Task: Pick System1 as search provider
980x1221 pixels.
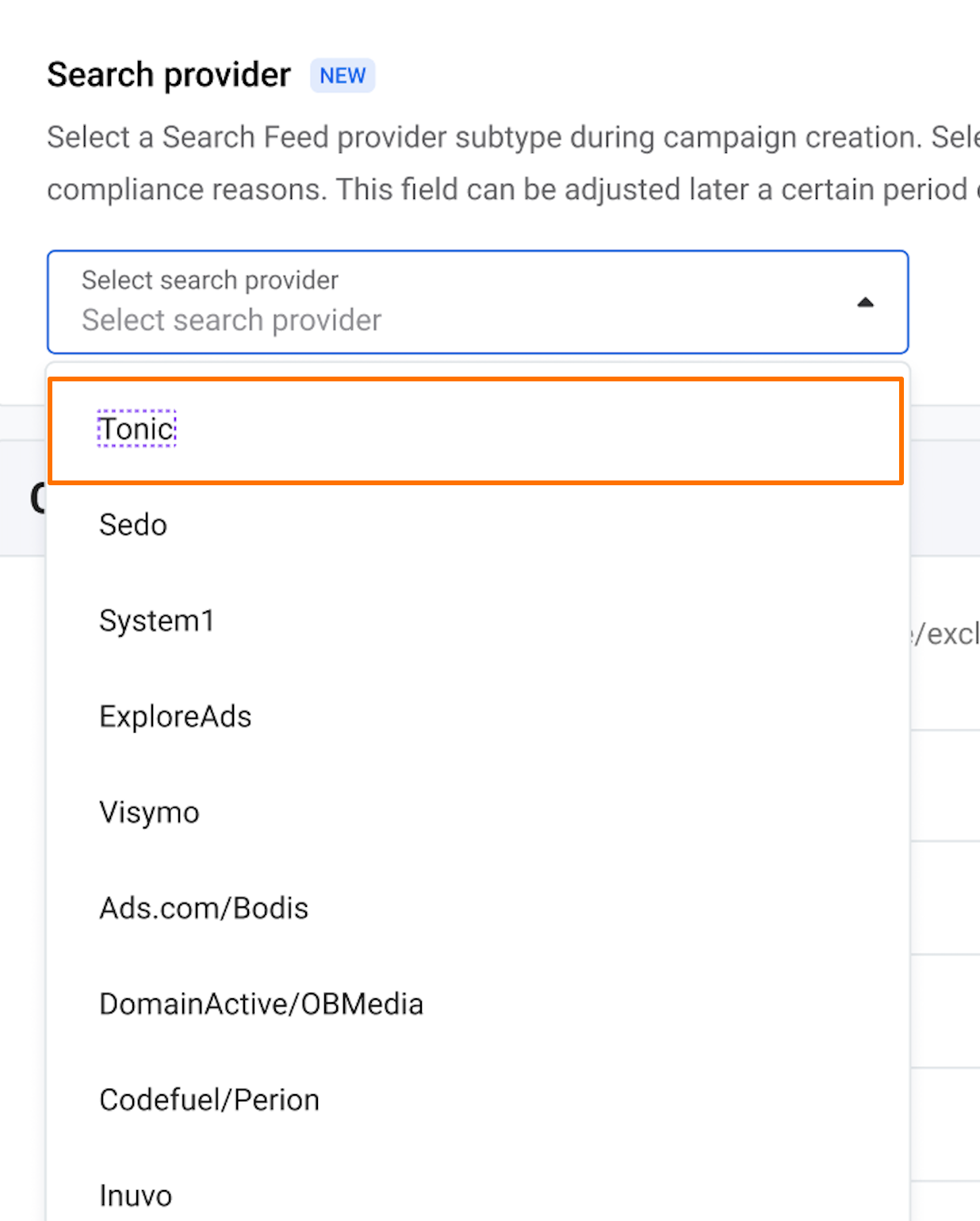Action: click(157, 621)
